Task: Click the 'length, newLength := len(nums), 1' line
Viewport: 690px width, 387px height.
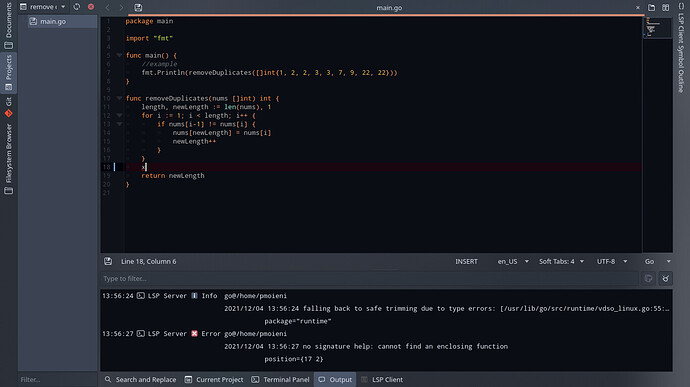Action: 206,107
